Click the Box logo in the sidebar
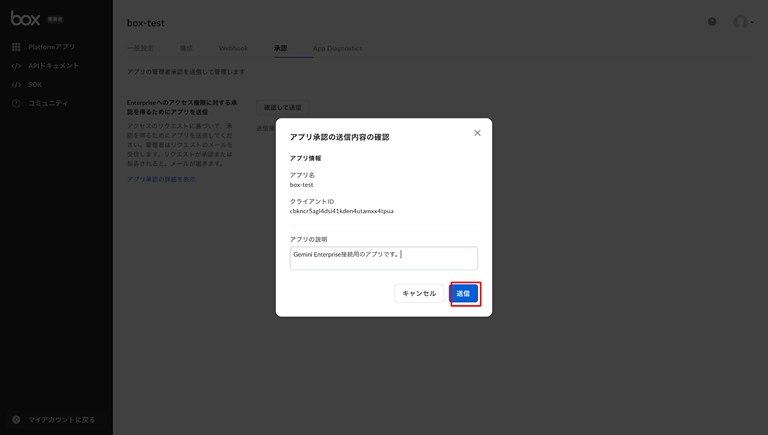Viewport: 768px width, 435px height. 25,19
